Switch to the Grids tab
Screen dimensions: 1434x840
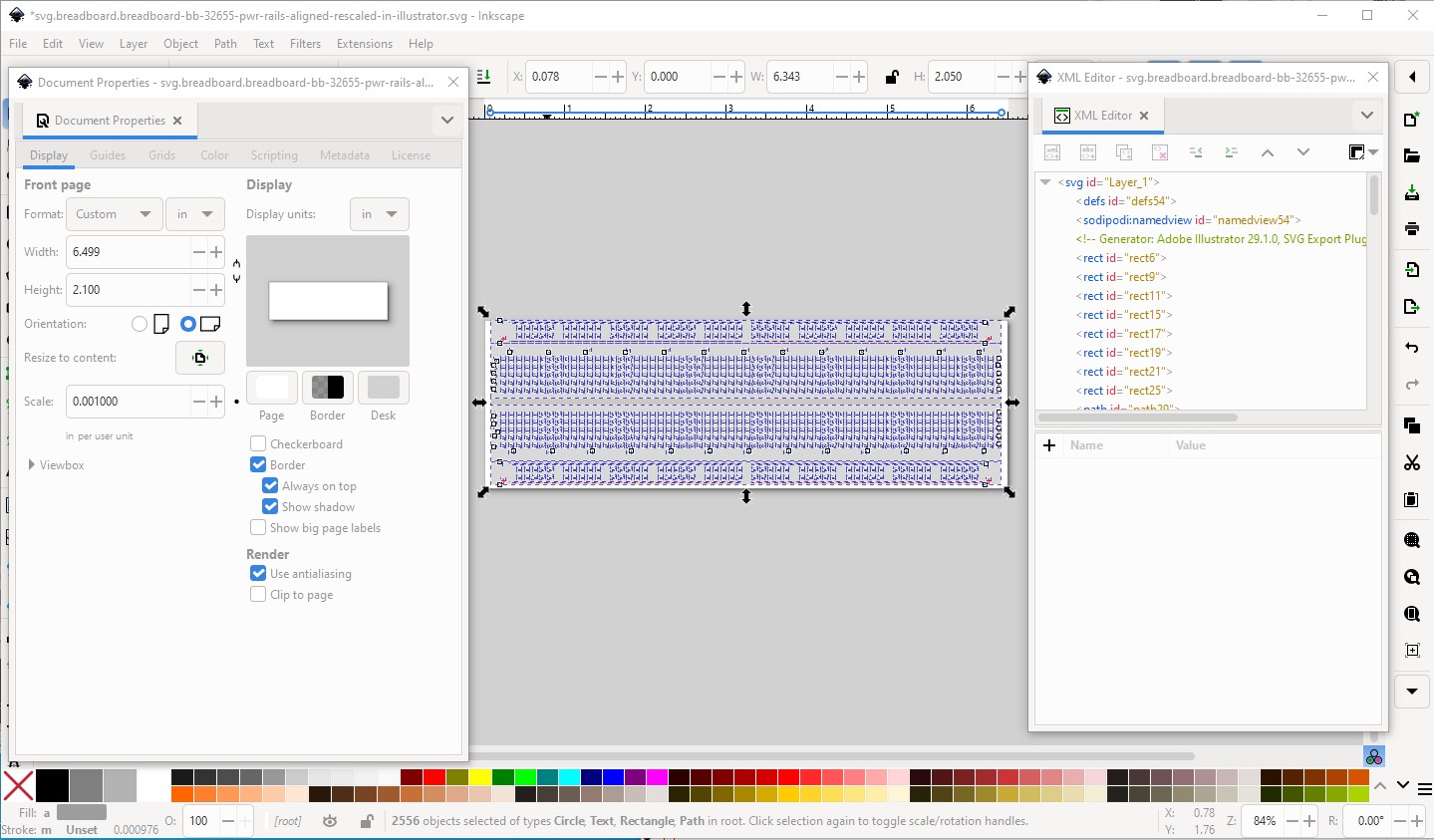(x=161, y=155)
